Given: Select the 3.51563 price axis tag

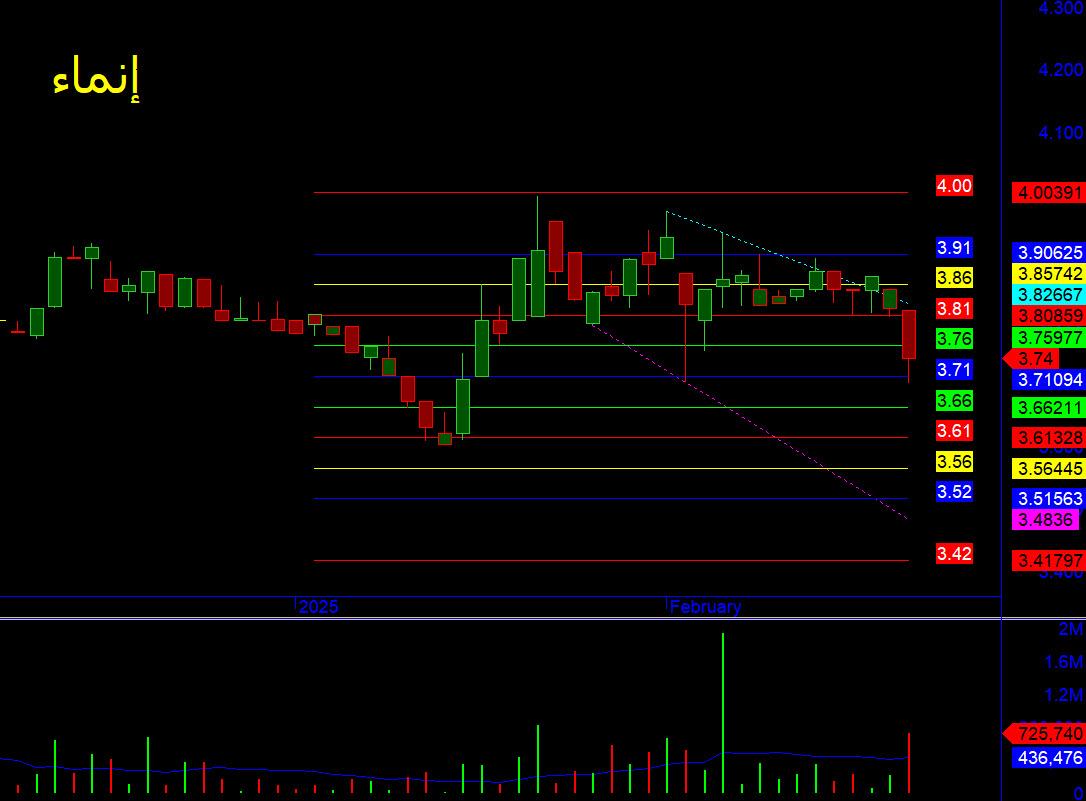Looking at the screenshot, I should (1049, 498).
